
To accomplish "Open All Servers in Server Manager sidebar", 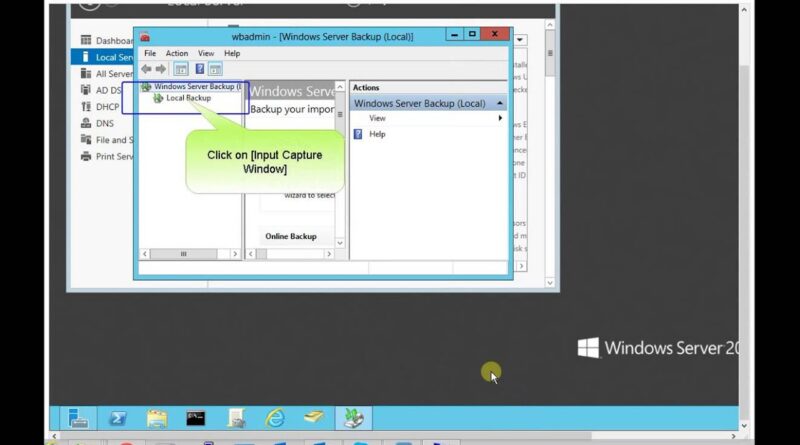I will click(x=107, y=74).
